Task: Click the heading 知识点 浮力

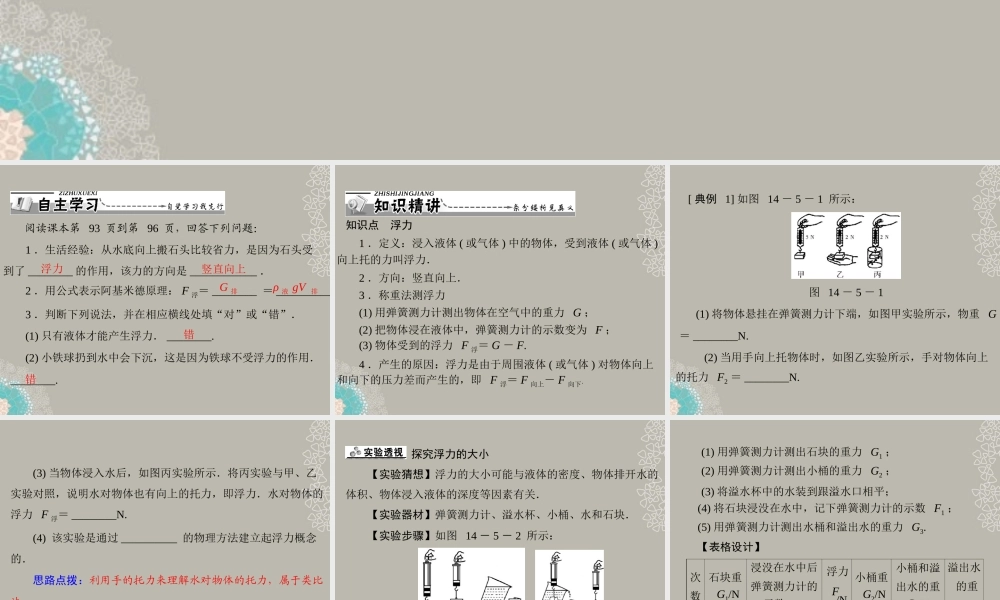Action: pyautogui.click(x=379, y=225)
